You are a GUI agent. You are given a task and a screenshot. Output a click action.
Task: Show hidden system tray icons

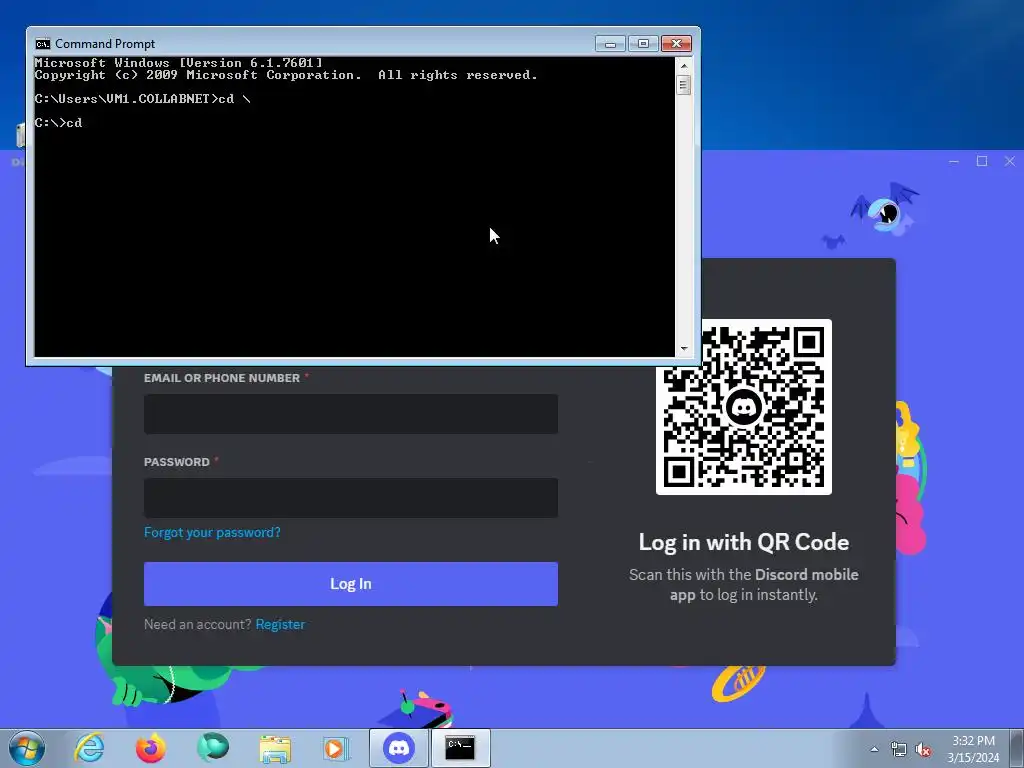click(x=874, y=749)
